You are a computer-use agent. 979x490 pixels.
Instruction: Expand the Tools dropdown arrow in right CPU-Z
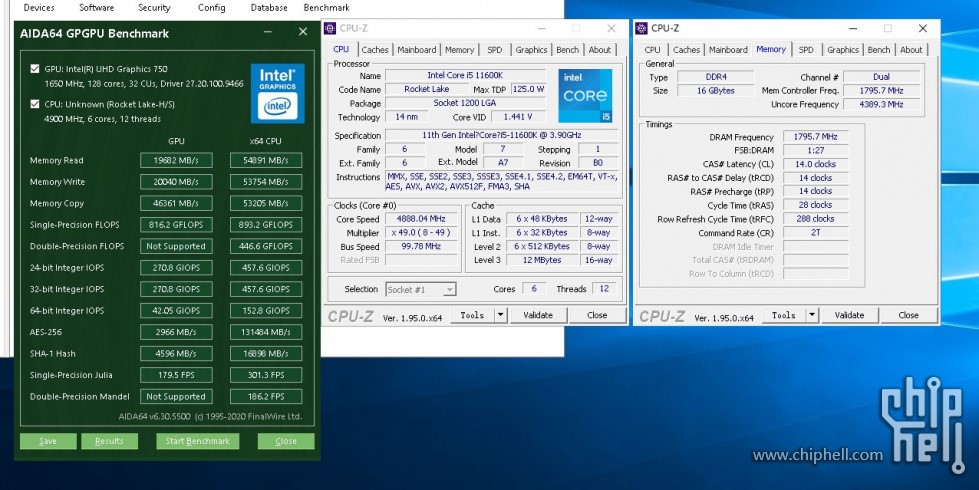[812, 315]
